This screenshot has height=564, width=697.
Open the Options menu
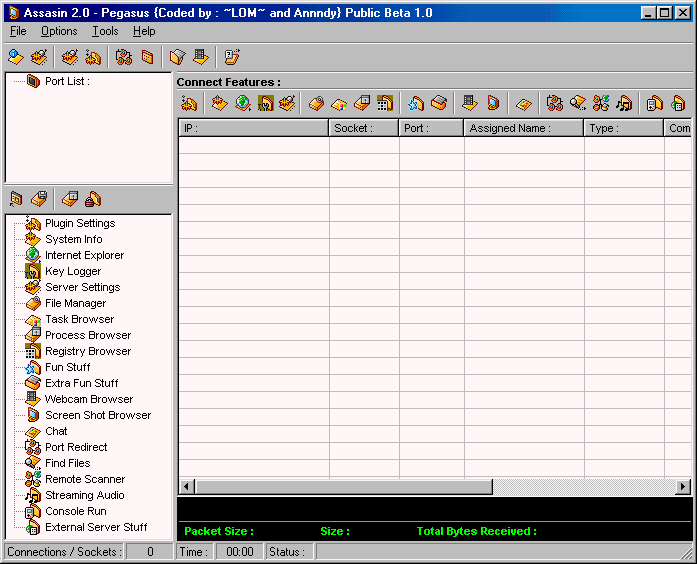click(59, 31)
